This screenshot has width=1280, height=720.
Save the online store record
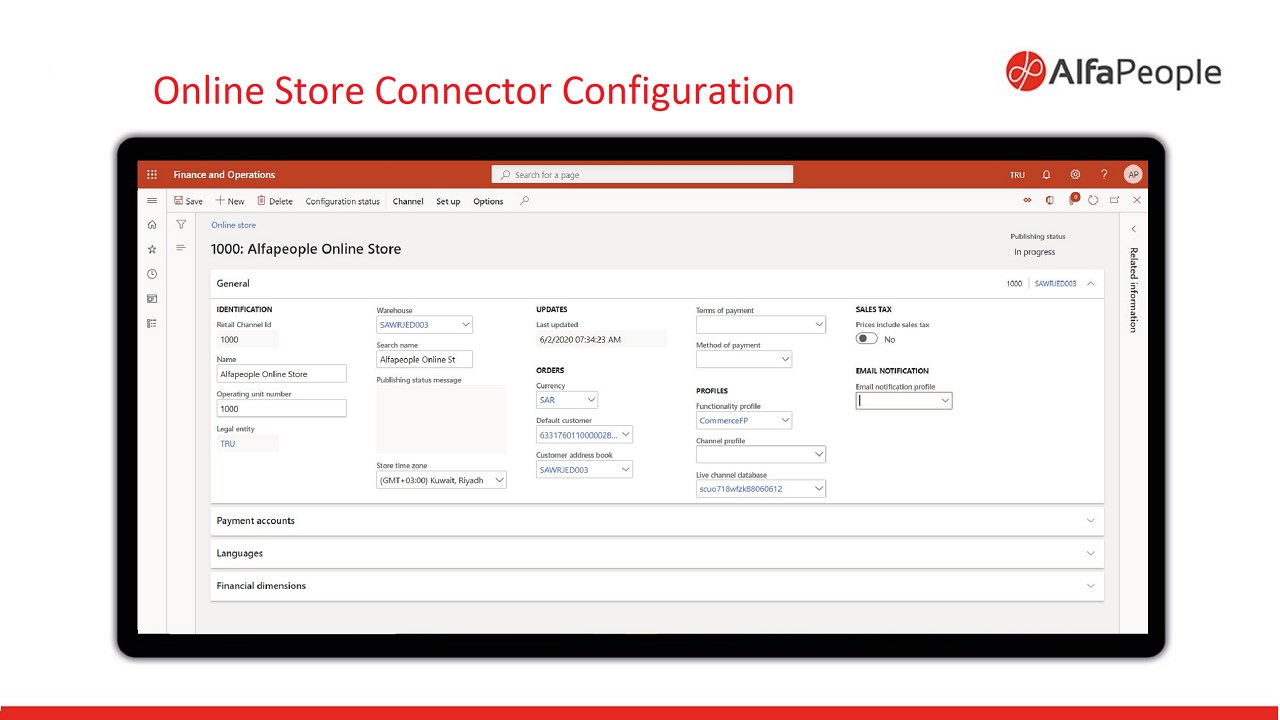click(188, 201)
